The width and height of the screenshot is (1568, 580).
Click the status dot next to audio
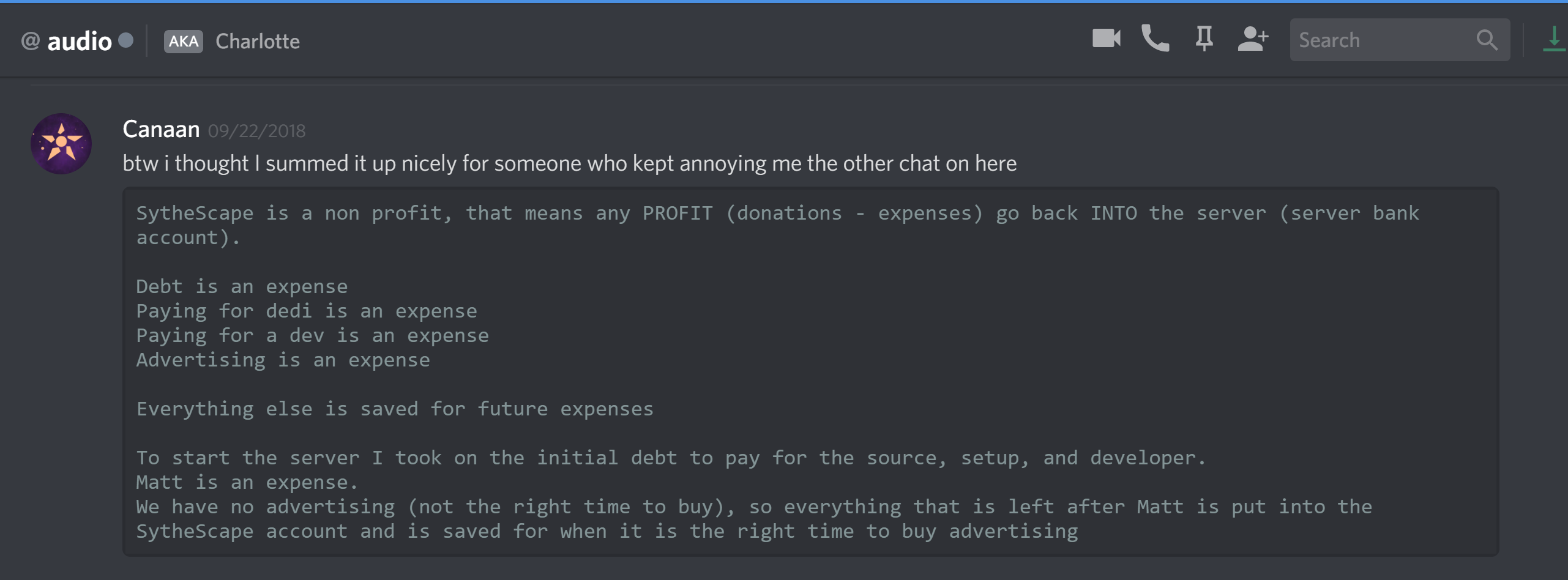126,40
